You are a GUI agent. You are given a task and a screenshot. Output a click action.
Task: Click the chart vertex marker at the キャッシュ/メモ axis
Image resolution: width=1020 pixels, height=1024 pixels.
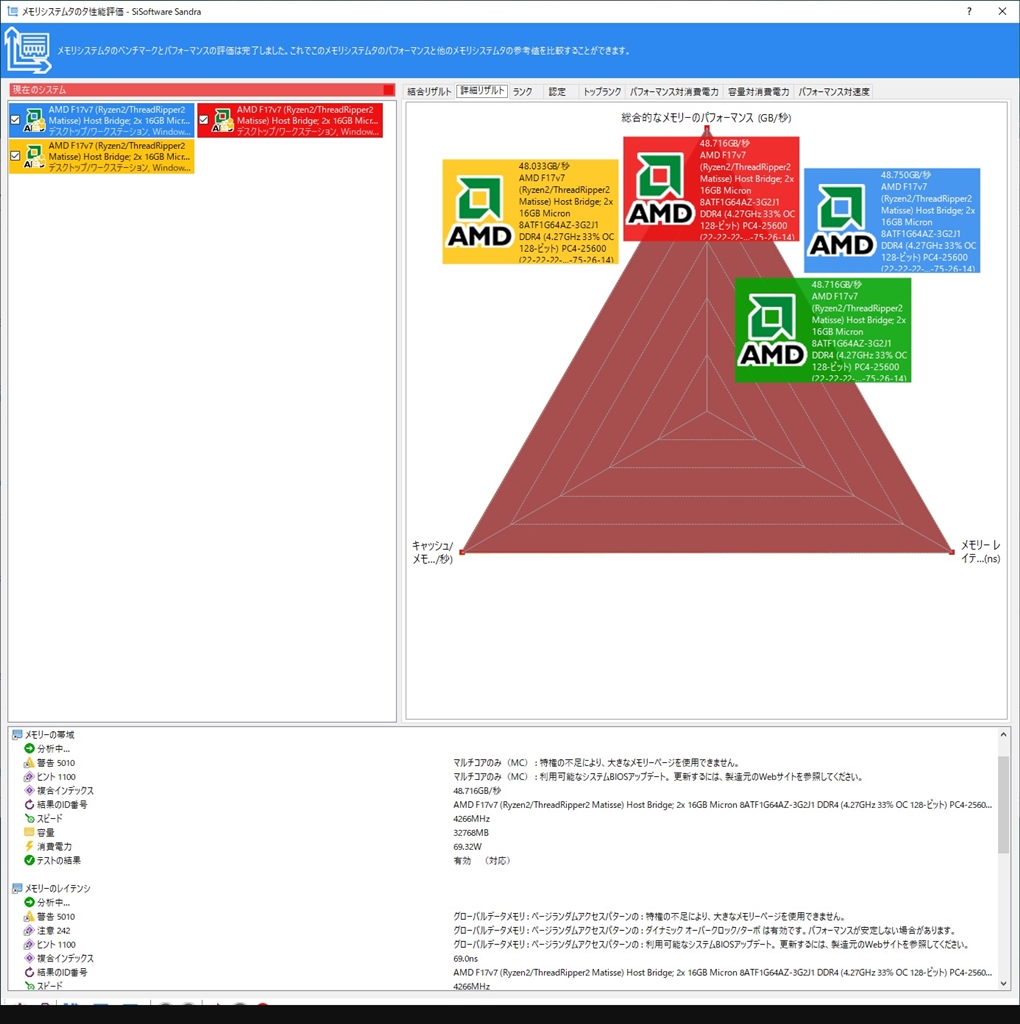462,552
